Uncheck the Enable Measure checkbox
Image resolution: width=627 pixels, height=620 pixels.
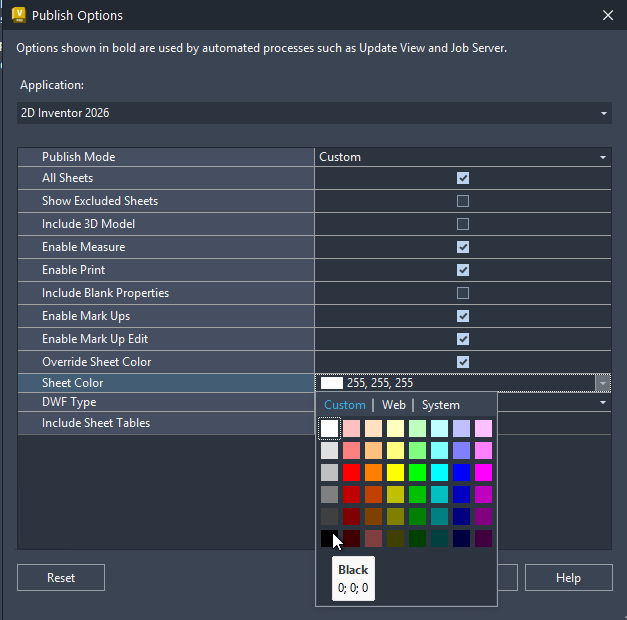pos(463,247)
